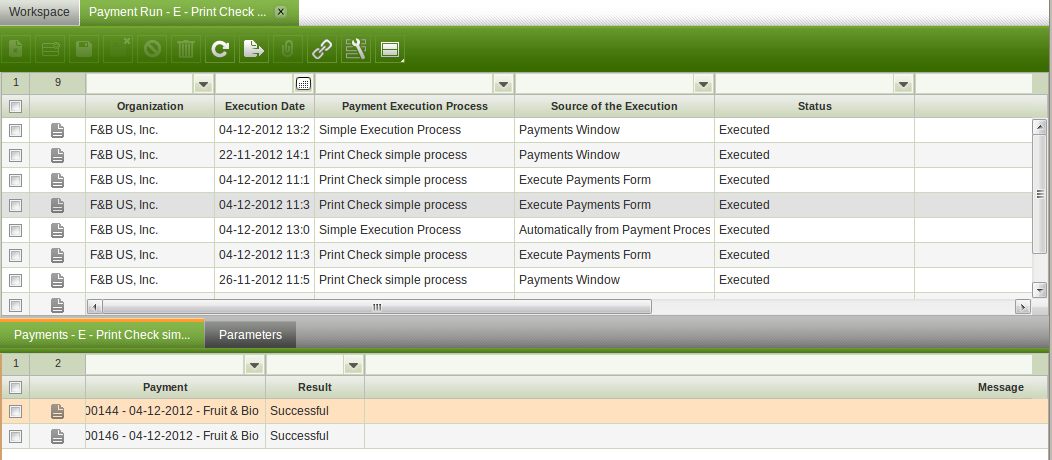Open the Execution Date calendar picker
1052x460 pixels.
pyautogui.click(x=304, y=83)
